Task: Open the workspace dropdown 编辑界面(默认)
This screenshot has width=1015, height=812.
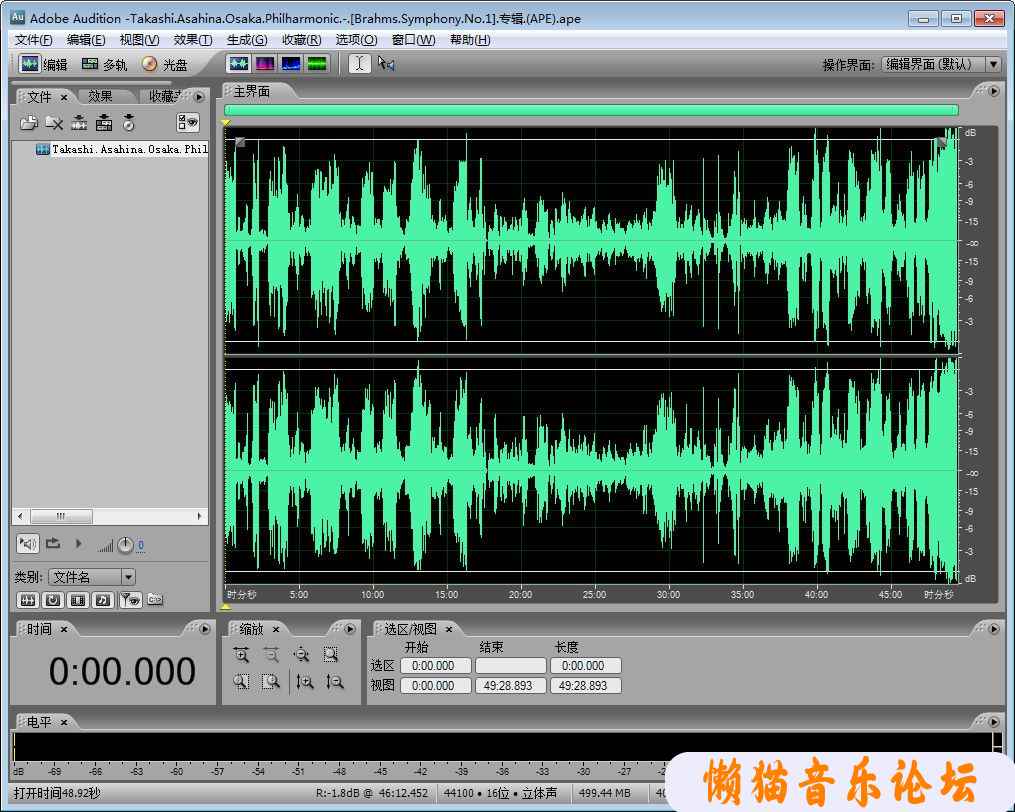Action: pos(941,64)
